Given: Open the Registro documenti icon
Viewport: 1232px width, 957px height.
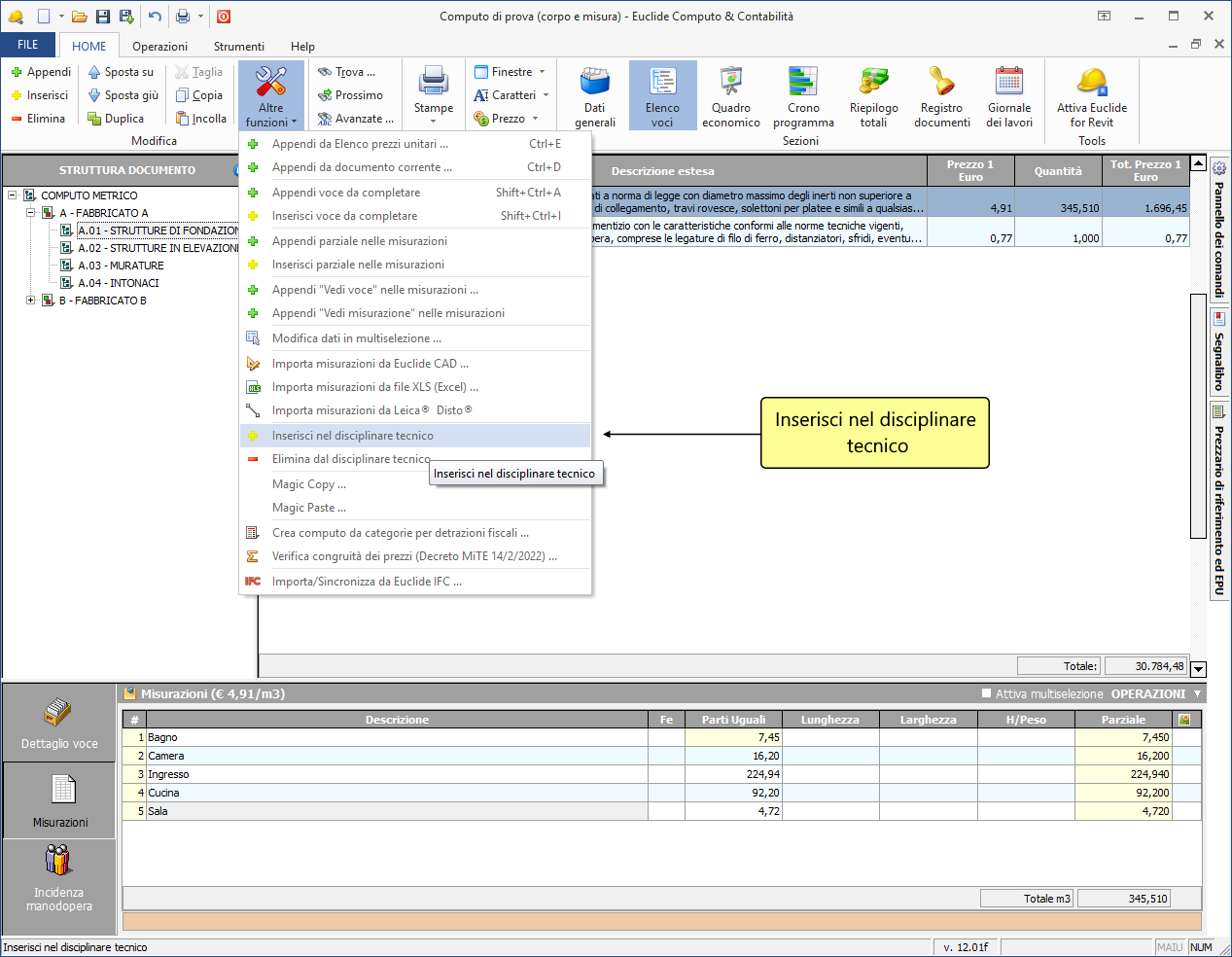Looking at the screenshot, I should coord(941,96).
